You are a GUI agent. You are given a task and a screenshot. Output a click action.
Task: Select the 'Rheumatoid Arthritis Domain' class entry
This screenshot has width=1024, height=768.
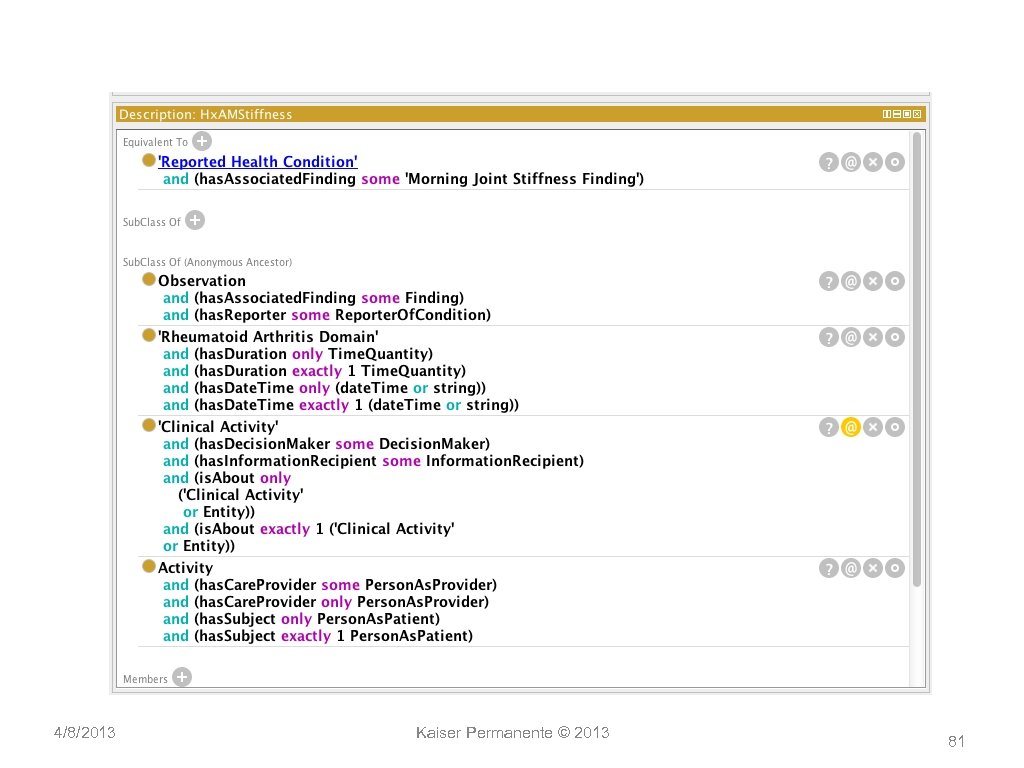click(x=268, y=337)
